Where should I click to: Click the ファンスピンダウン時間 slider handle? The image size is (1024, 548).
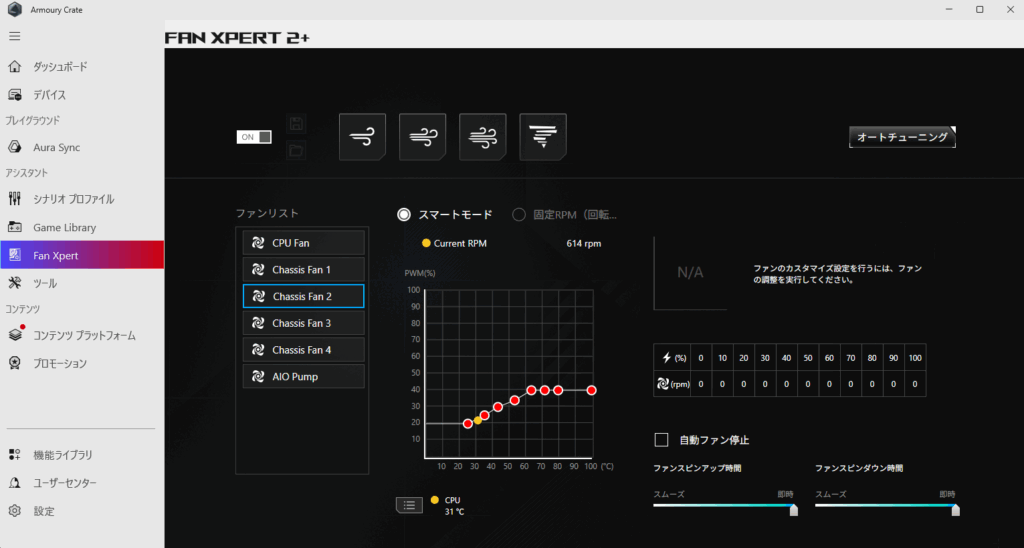coord(955,509)
